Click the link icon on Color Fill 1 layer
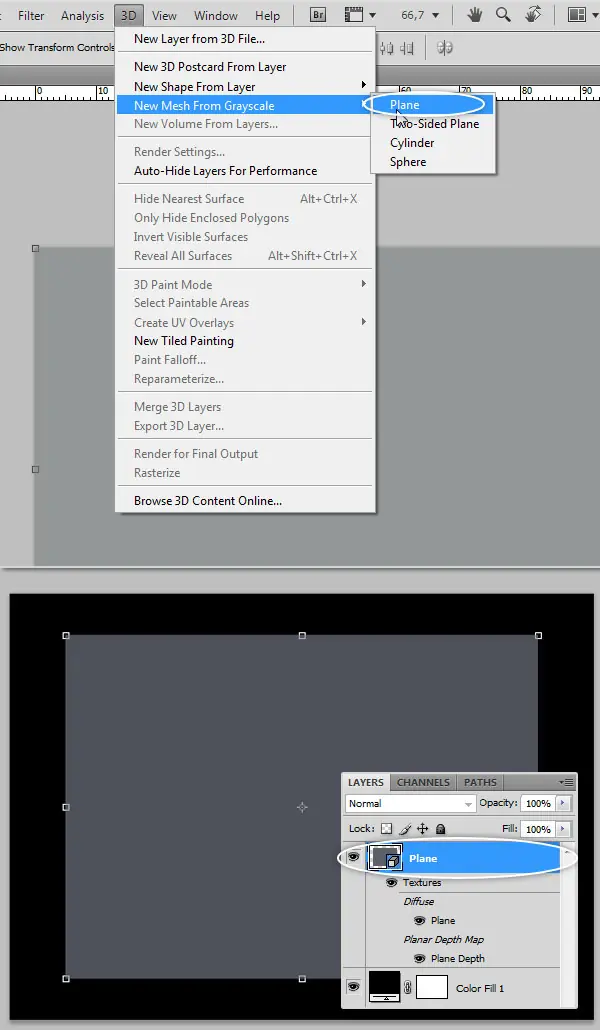The image size is (600, 1030). 407,987
